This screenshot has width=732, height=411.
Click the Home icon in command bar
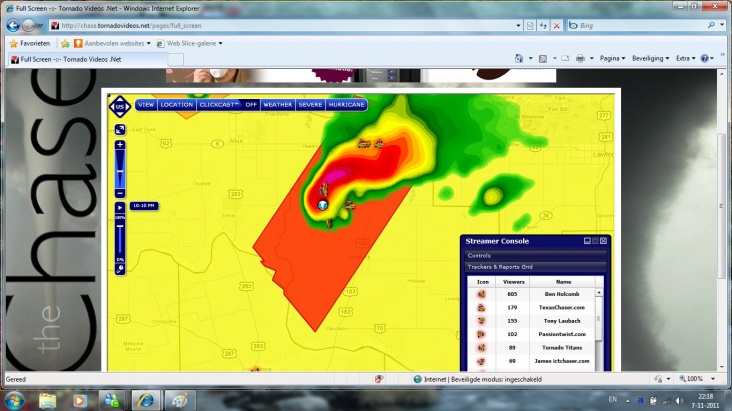coord(519,58)
